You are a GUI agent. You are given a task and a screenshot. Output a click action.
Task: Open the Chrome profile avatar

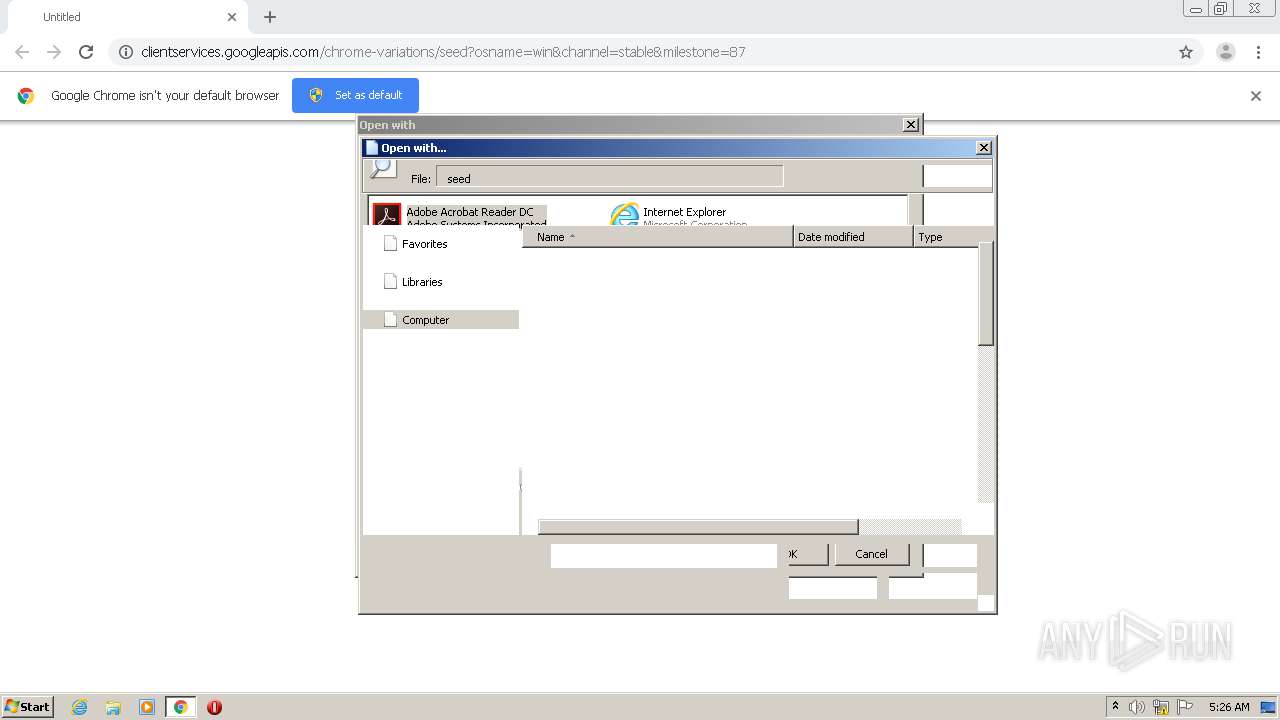click(x=1226, y=52)
